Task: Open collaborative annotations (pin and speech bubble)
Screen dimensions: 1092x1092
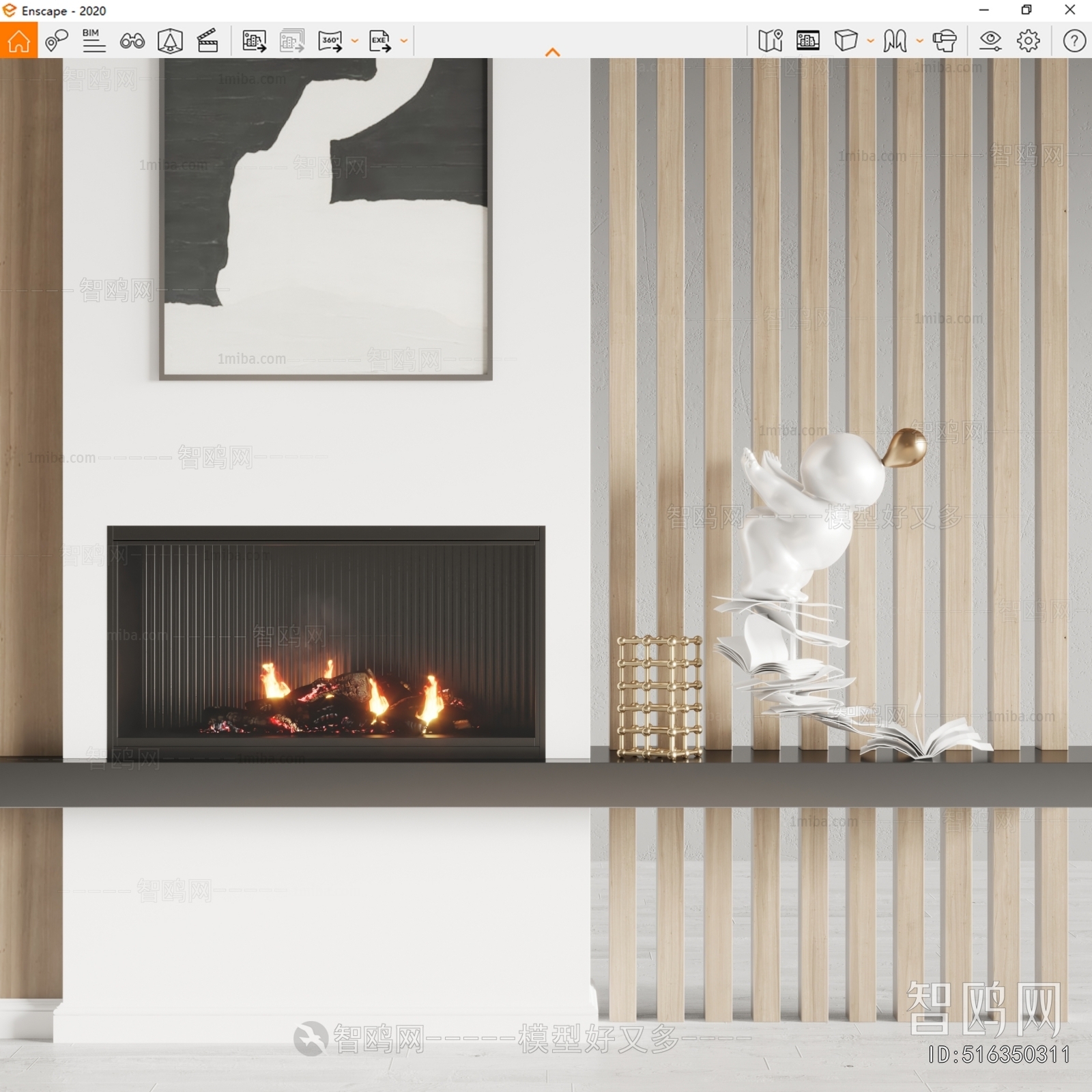Action: point(57,41)
